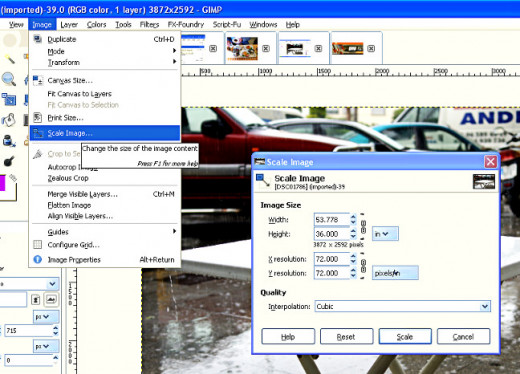Screen dimensions: 520x374
Task: Choose Duplicate from Image menu
Action: [105, 39]
